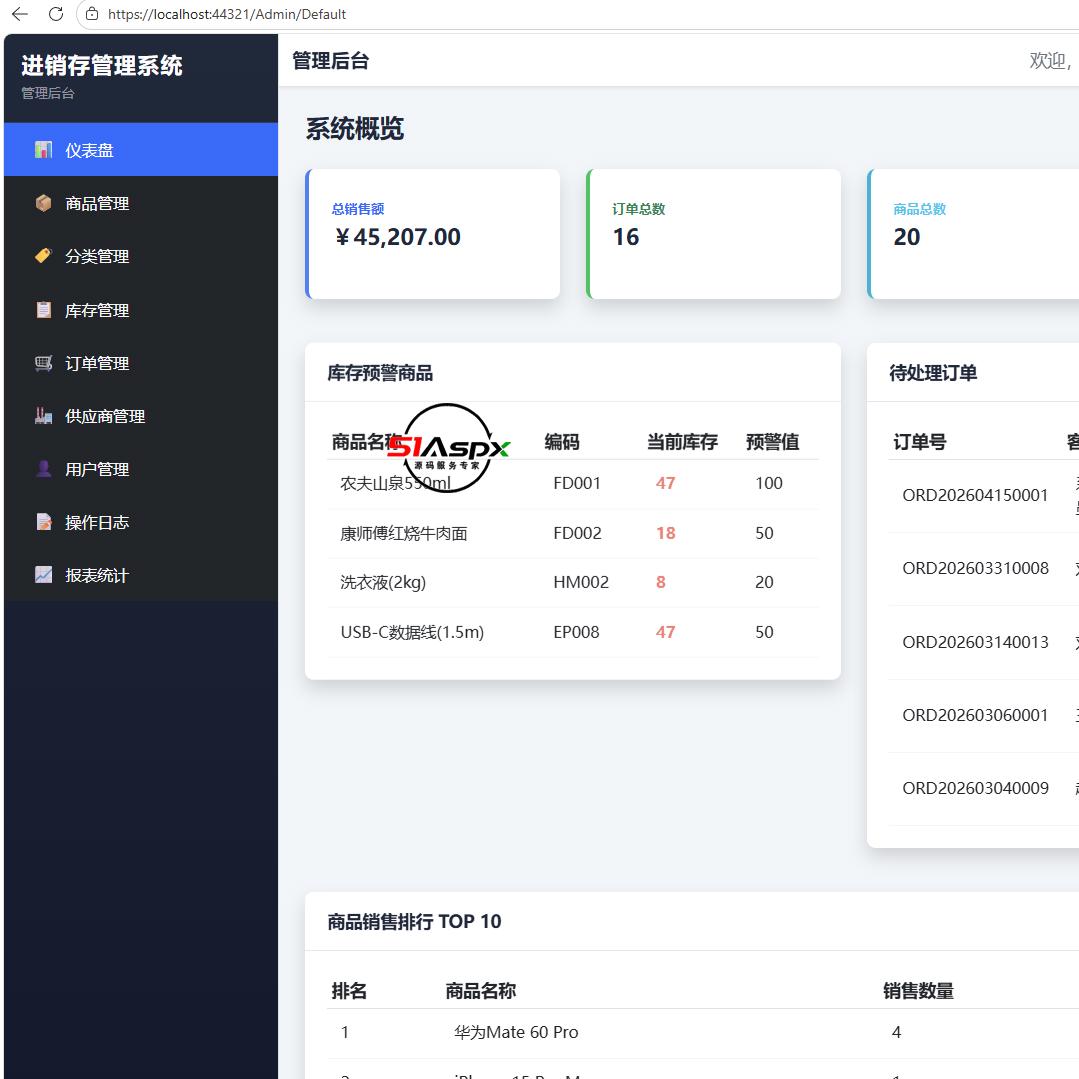Click the supplier management factory icon

(x=43, y=416)
